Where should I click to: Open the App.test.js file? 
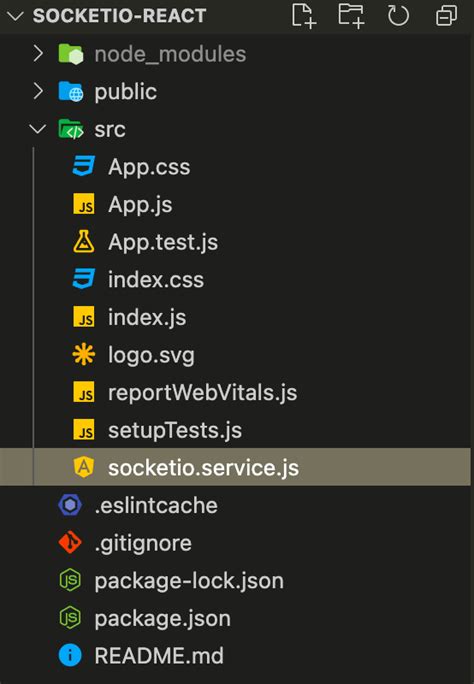(x=163, y=243)
